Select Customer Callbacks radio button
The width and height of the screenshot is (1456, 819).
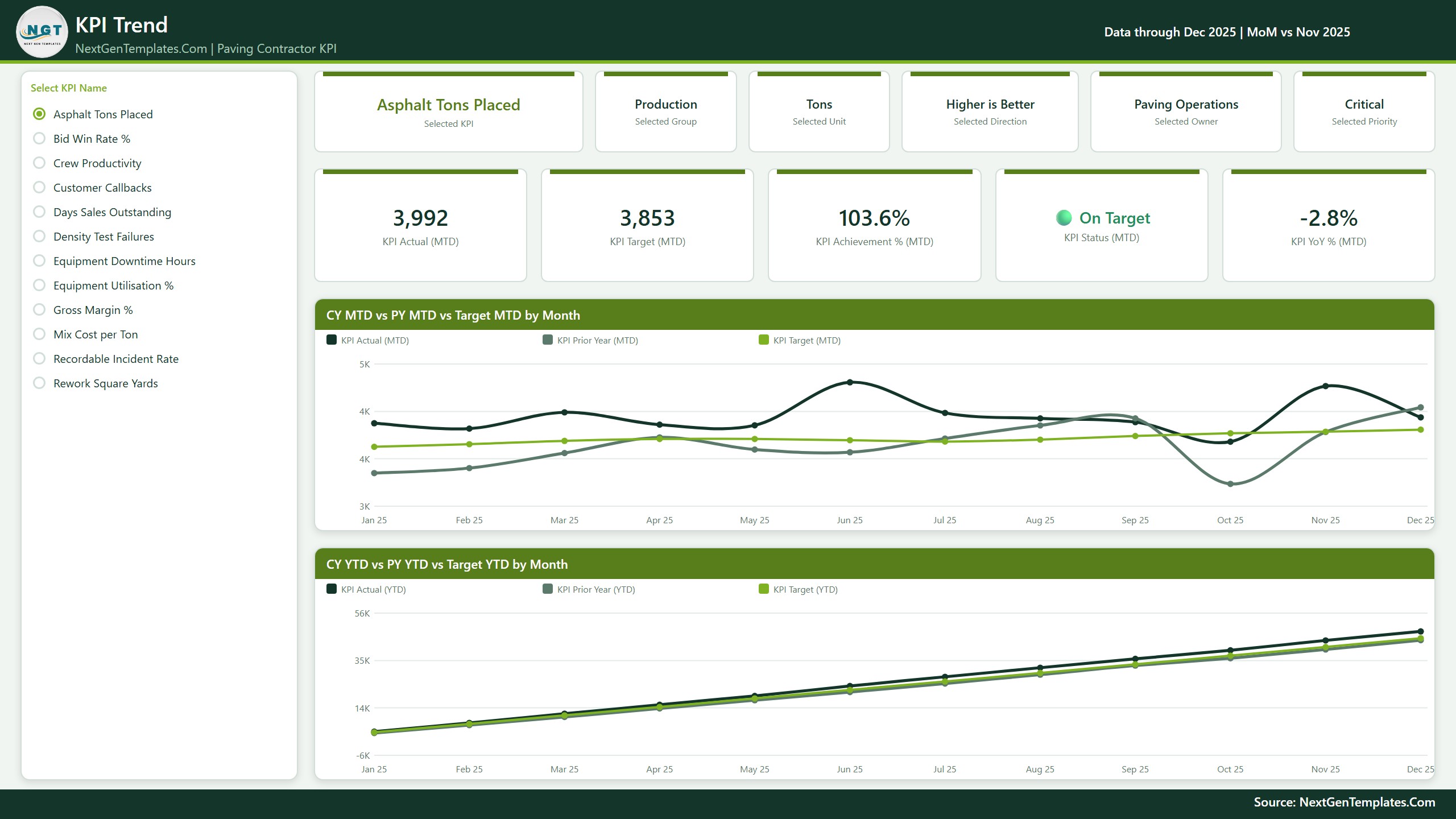39,188
